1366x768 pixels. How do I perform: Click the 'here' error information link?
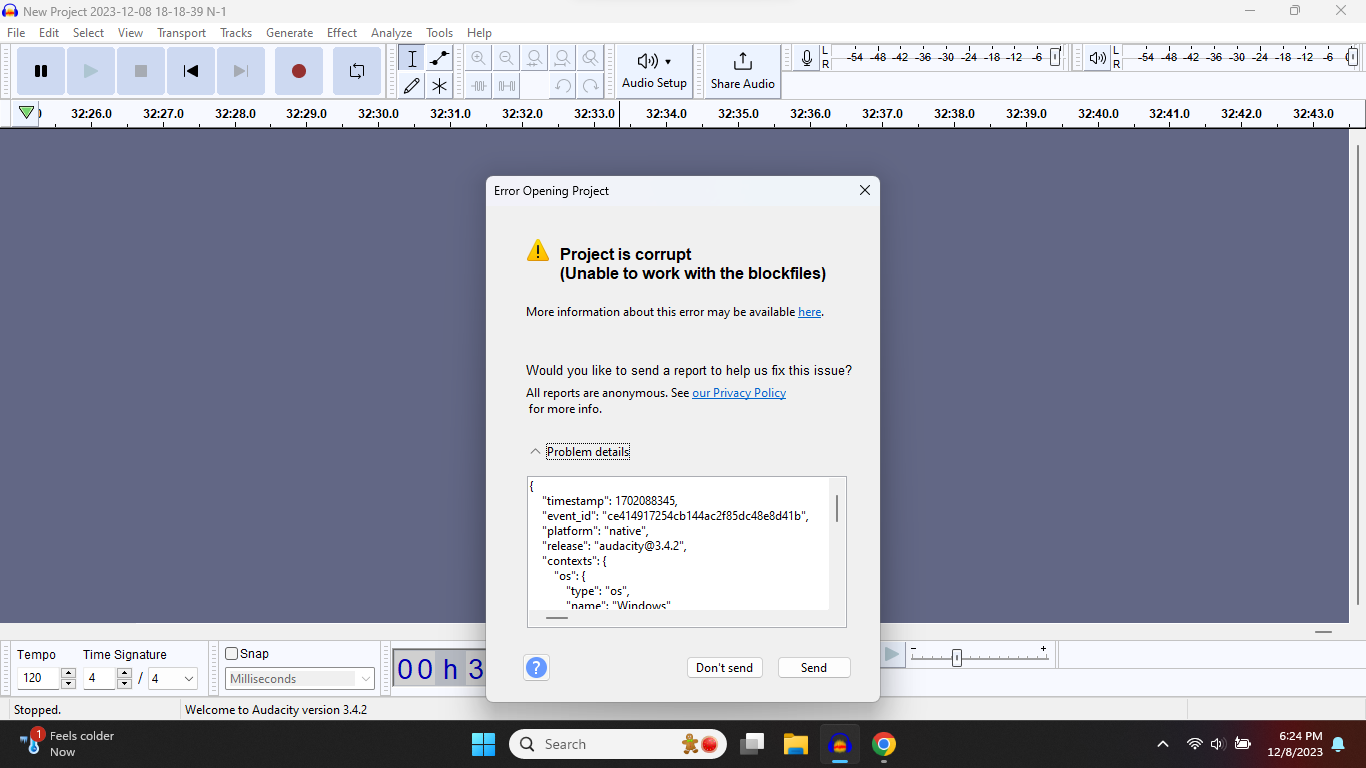point(810,312)
